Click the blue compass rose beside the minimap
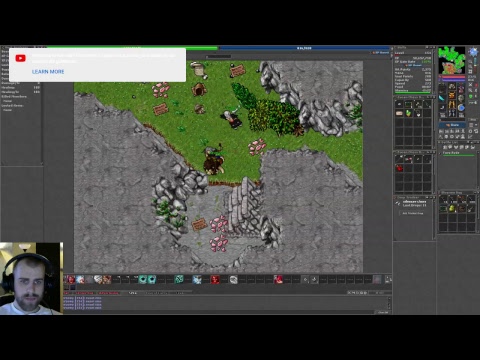Viewport: 480px width, 360px height. pyautogui.click(x=473, y=52)
